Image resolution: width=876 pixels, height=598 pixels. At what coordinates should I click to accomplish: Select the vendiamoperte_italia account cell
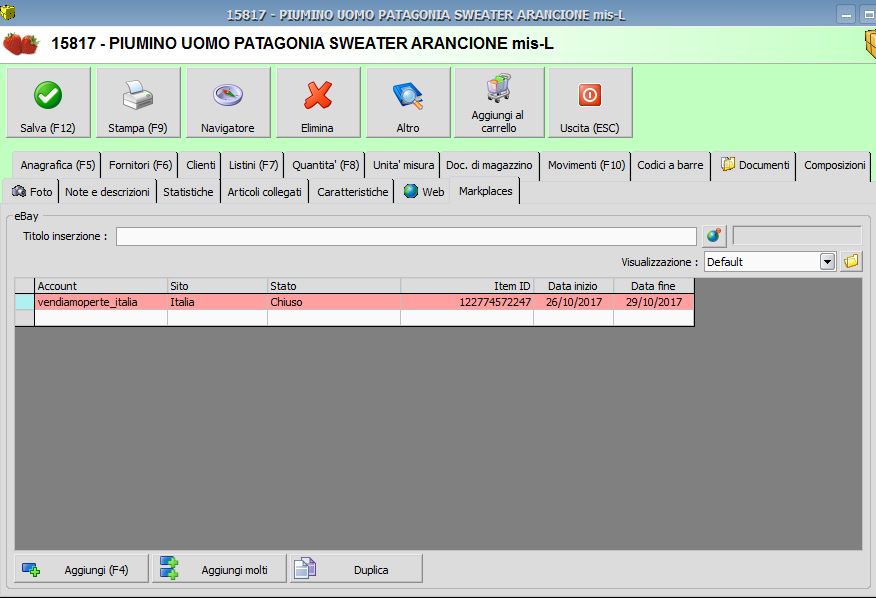(101, 302)
